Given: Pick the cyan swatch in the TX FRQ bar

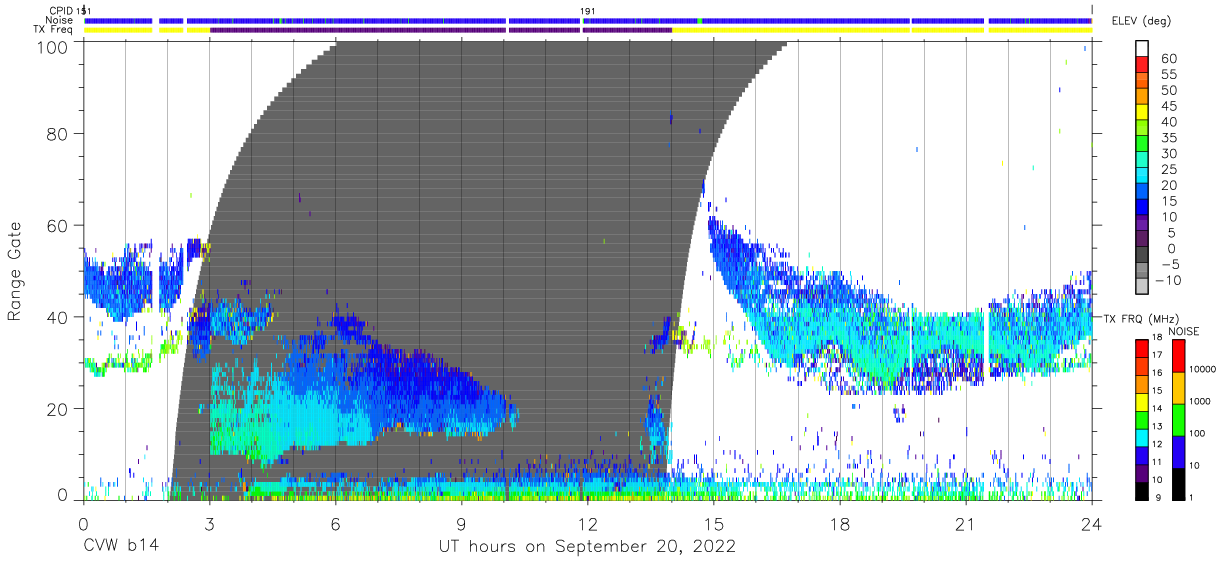Looking at the screenshot, I should point(1142,438).
